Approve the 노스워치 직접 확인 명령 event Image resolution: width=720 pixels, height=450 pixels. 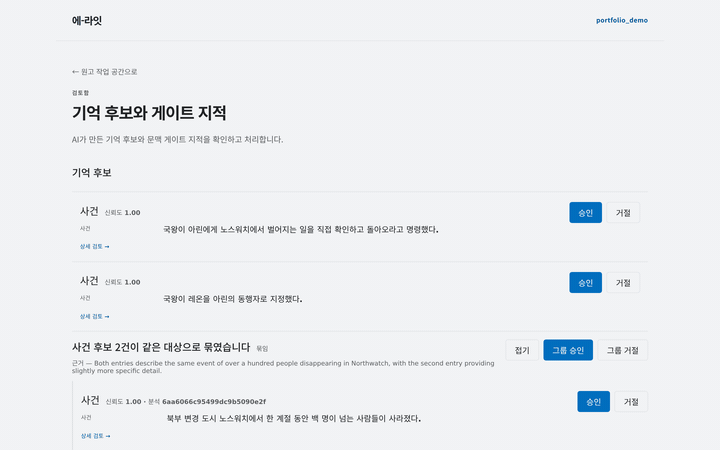[585, 213]
